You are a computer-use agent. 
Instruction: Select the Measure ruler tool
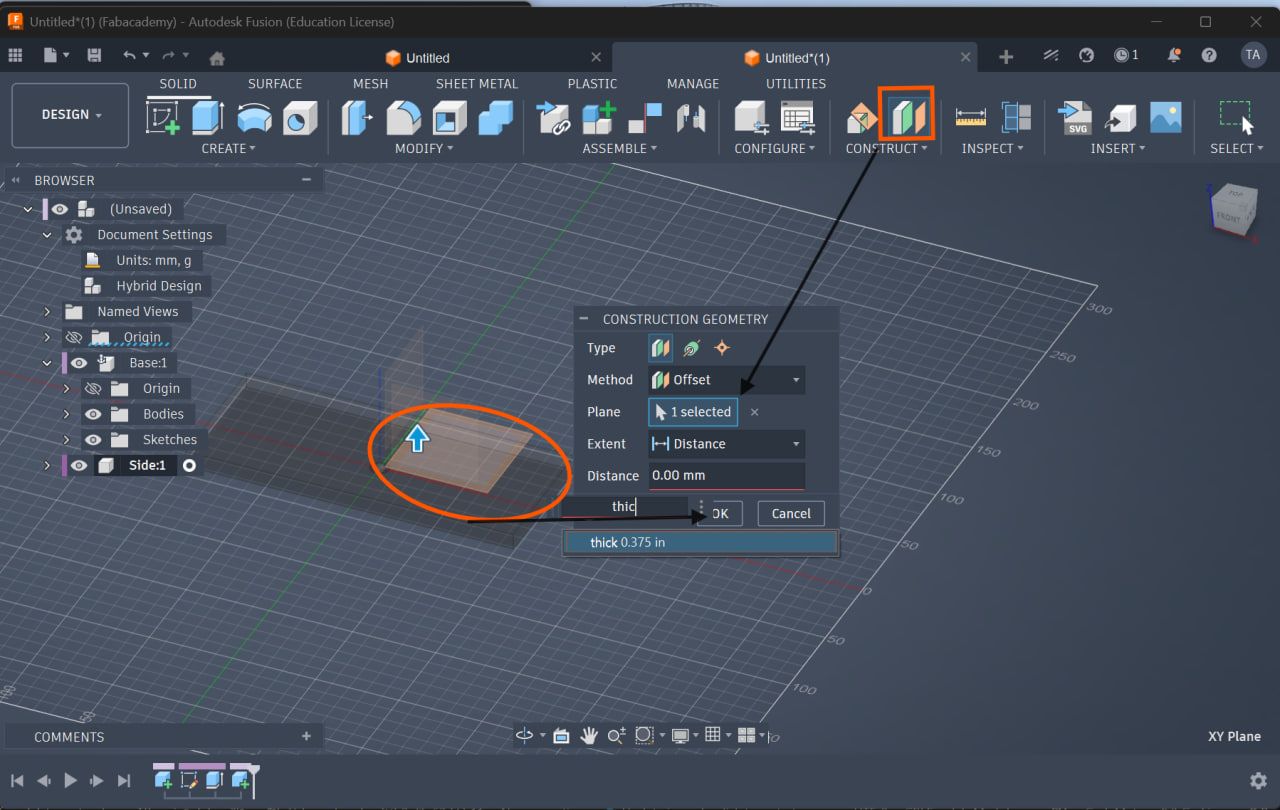[x=970, y=118]
